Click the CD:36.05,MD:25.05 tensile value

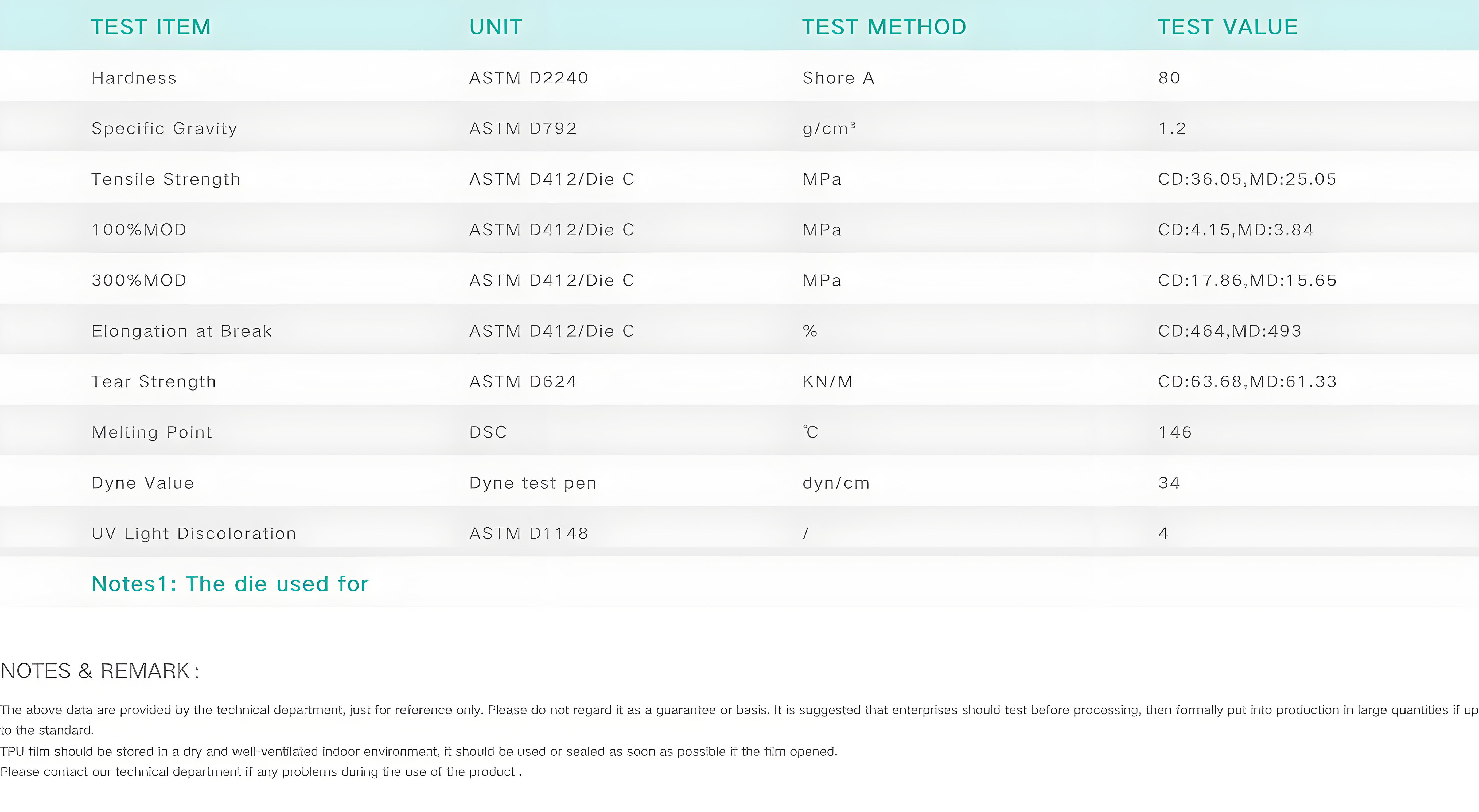(x=1247, y=179)
